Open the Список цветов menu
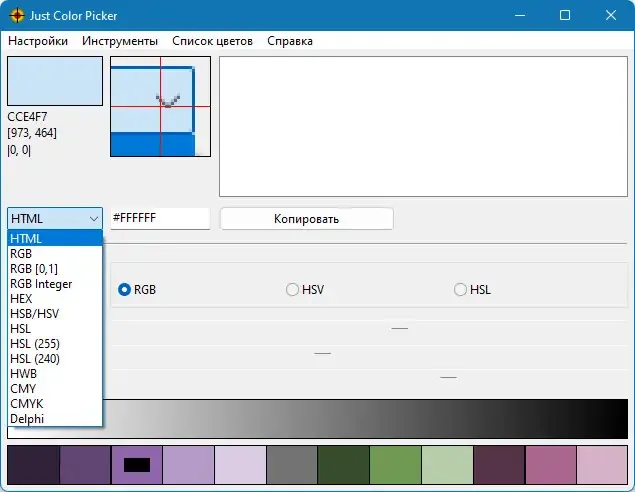Screen dimensions: 635x492 (212, 41)
